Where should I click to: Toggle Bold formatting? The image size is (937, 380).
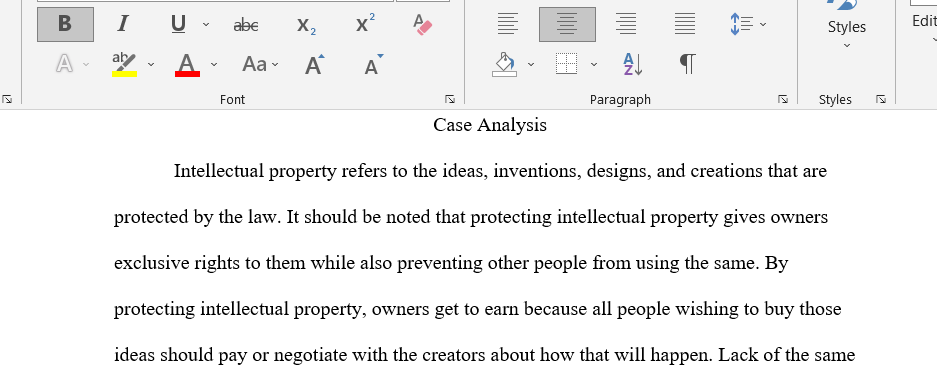[x=65, y=24]
